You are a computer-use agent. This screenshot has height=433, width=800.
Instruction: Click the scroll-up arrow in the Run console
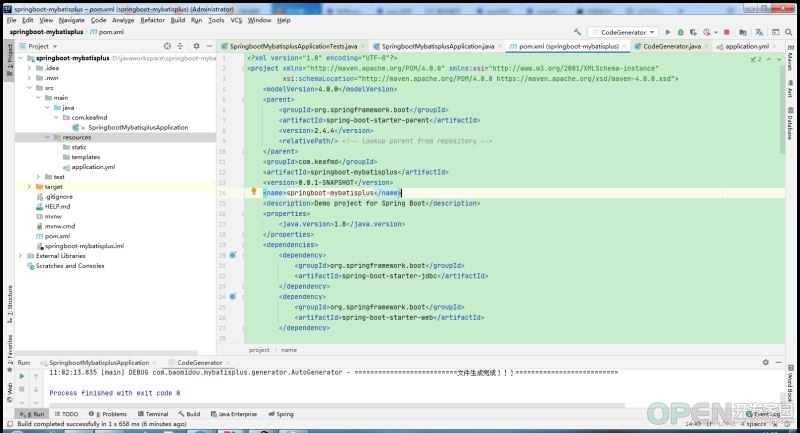point(36,376)
